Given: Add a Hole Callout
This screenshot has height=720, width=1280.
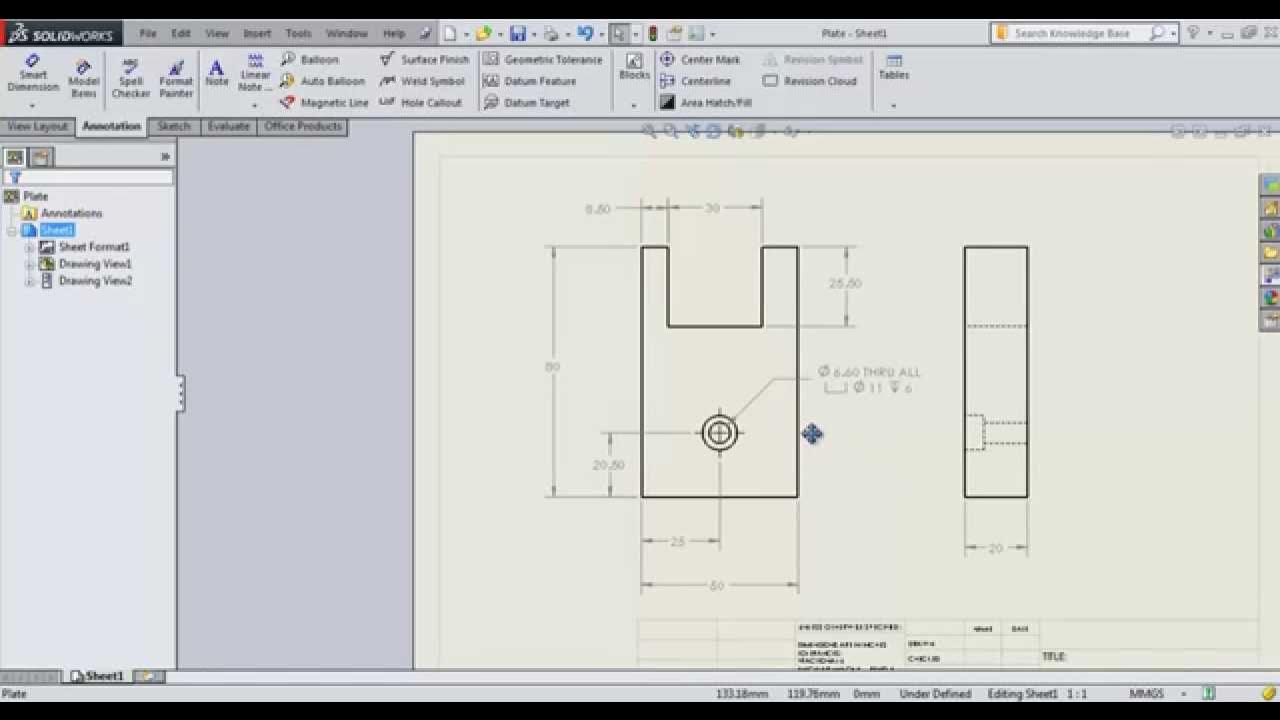Looking at the screenshot, I should click(421, 103).
